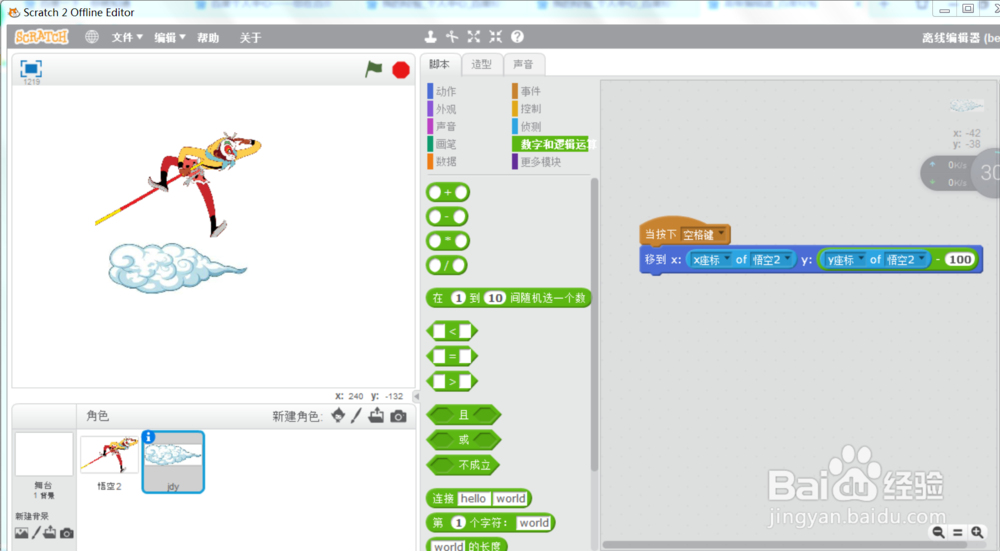This screenshot has height=551, width=1000.
Task: Choose backdrop from library
Action: coord(22,533)
